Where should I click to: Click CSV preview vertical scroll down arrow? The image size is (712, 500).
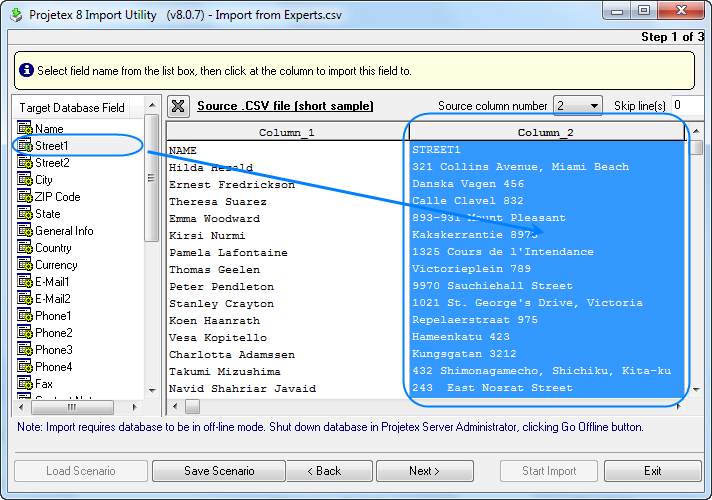(x=696, y=389)
